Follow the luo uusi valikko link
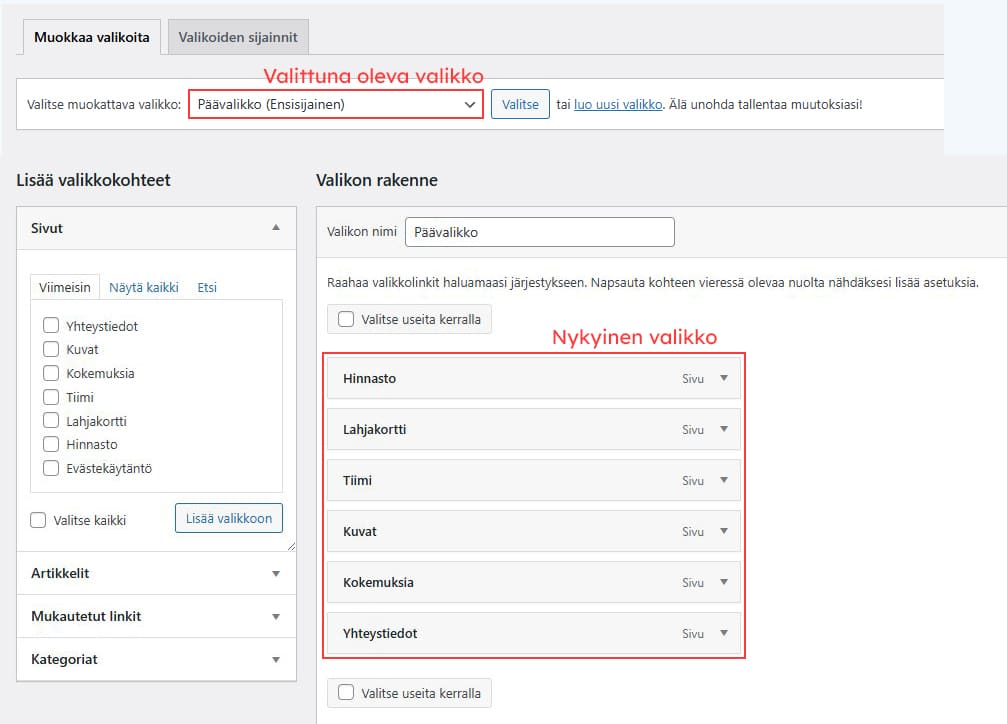This screenshot has width=1007, height=724. pos(618,104)
